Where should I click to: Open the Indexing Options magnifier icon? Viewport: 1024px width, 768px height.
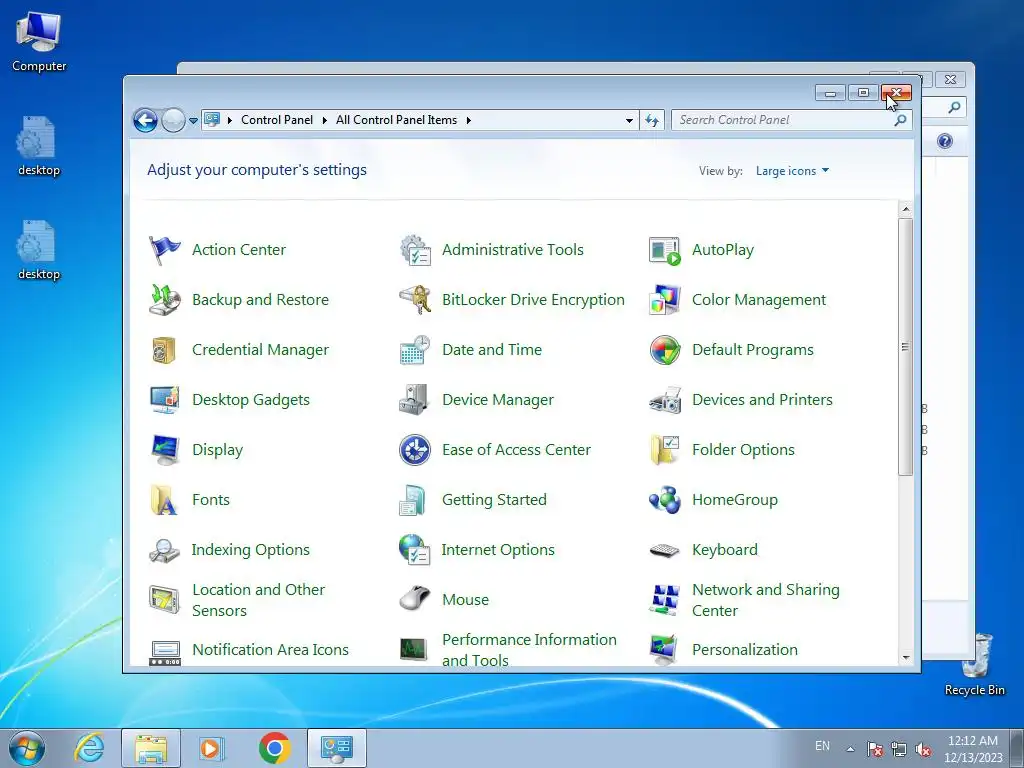coord(164,551)
